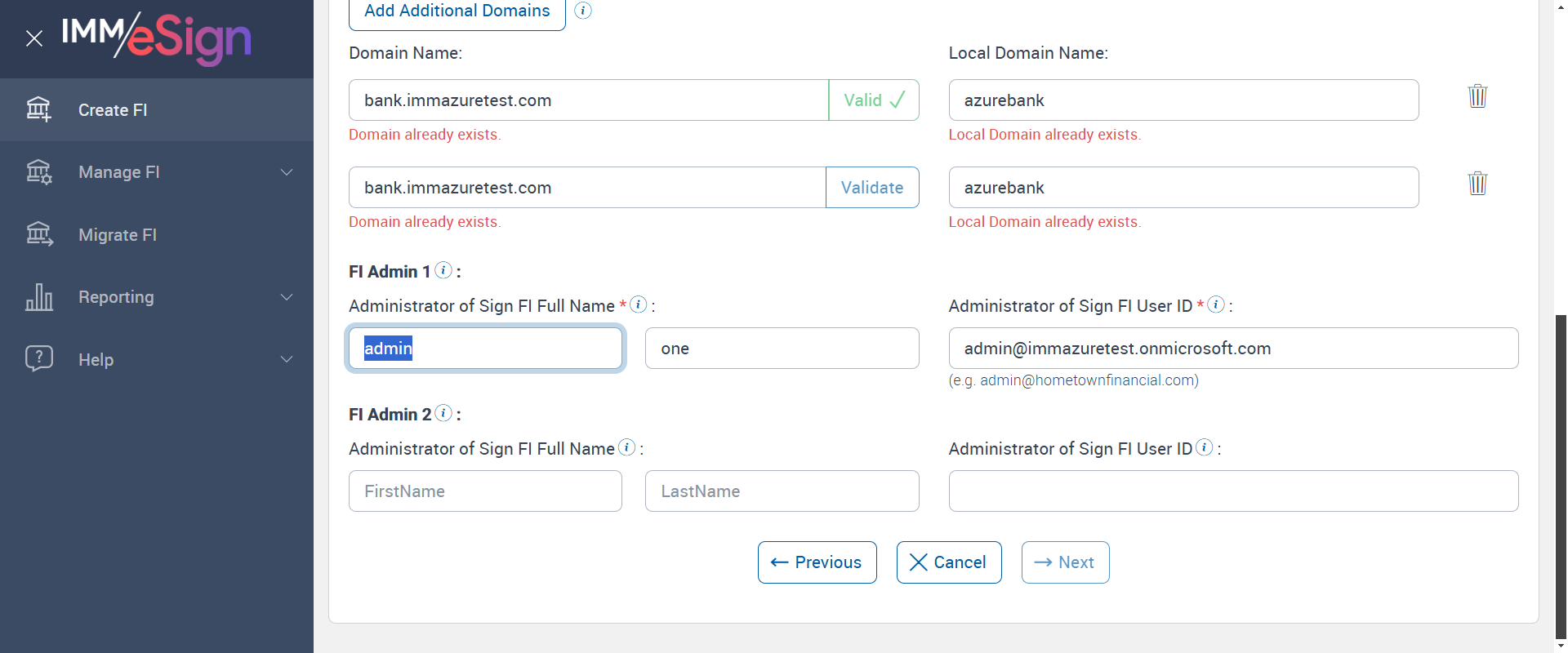Click info icon beside FI Admin 1 User ID label
Viewport: 1568px width, 653px height.
click(x=1216, y=304)
